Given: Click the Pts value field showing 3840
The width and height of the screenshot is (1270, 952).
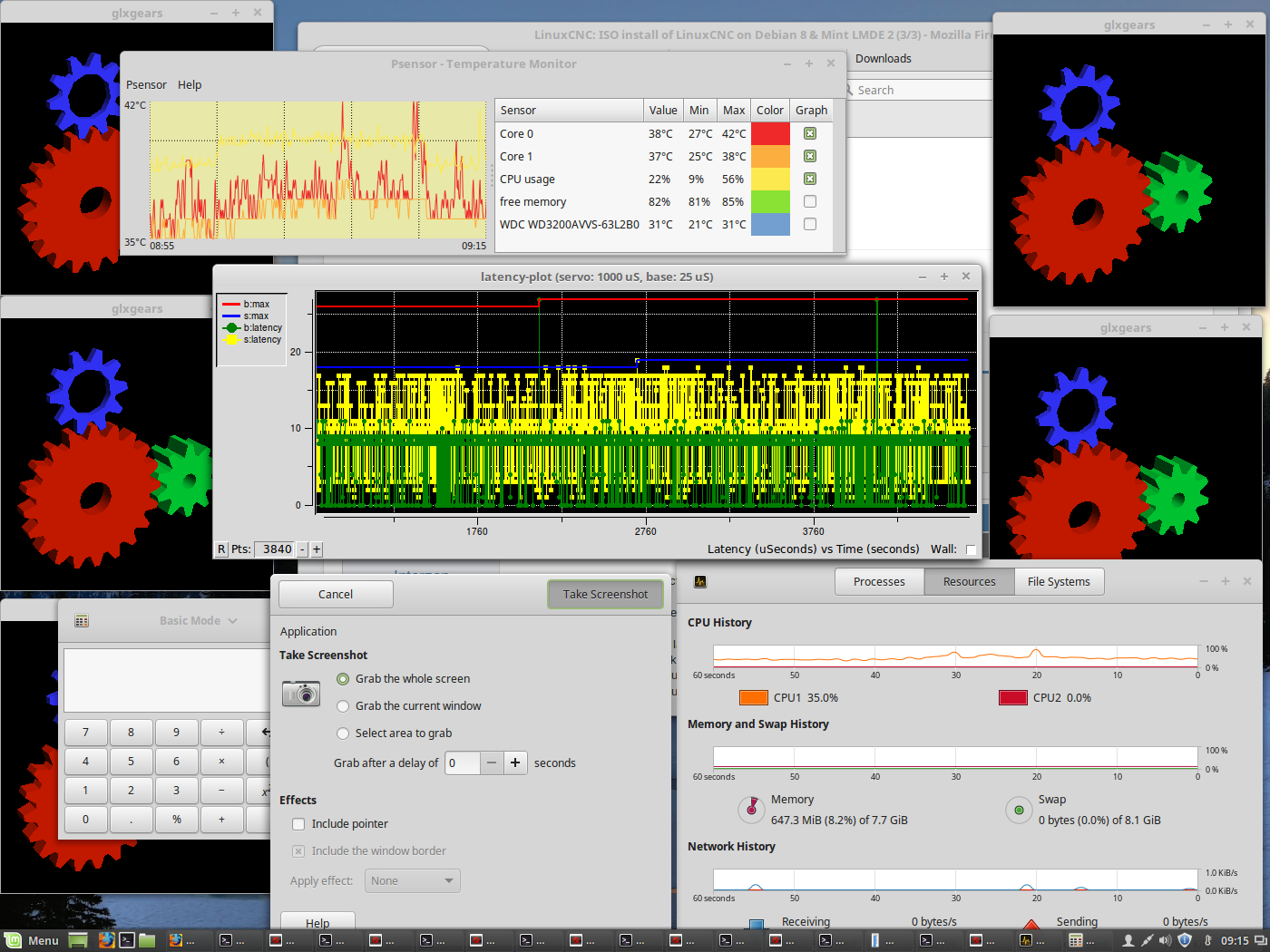Looking at the screenshot, I should pos(275,549).
